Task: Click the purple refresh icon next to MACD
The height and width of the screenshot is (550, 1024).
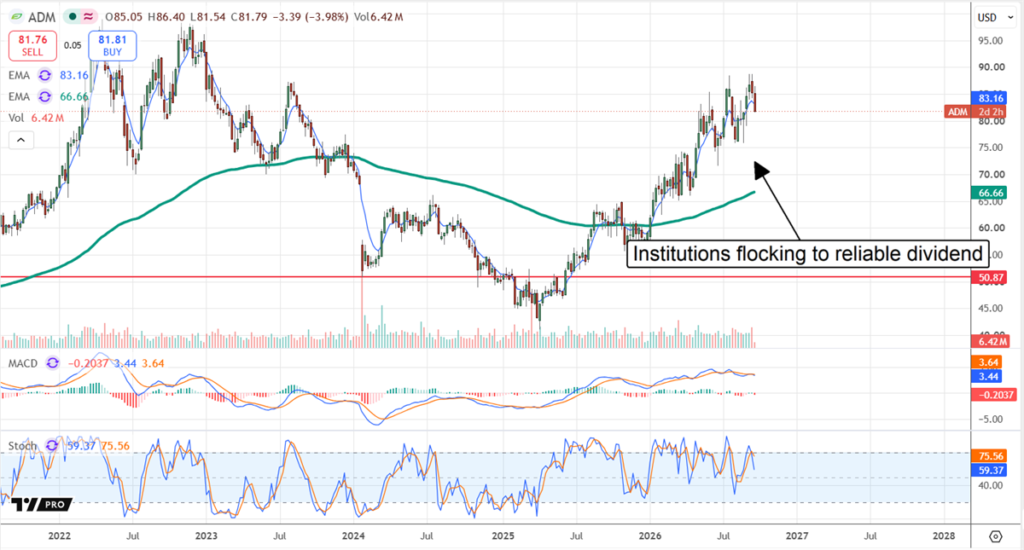Action: point(52,363)
